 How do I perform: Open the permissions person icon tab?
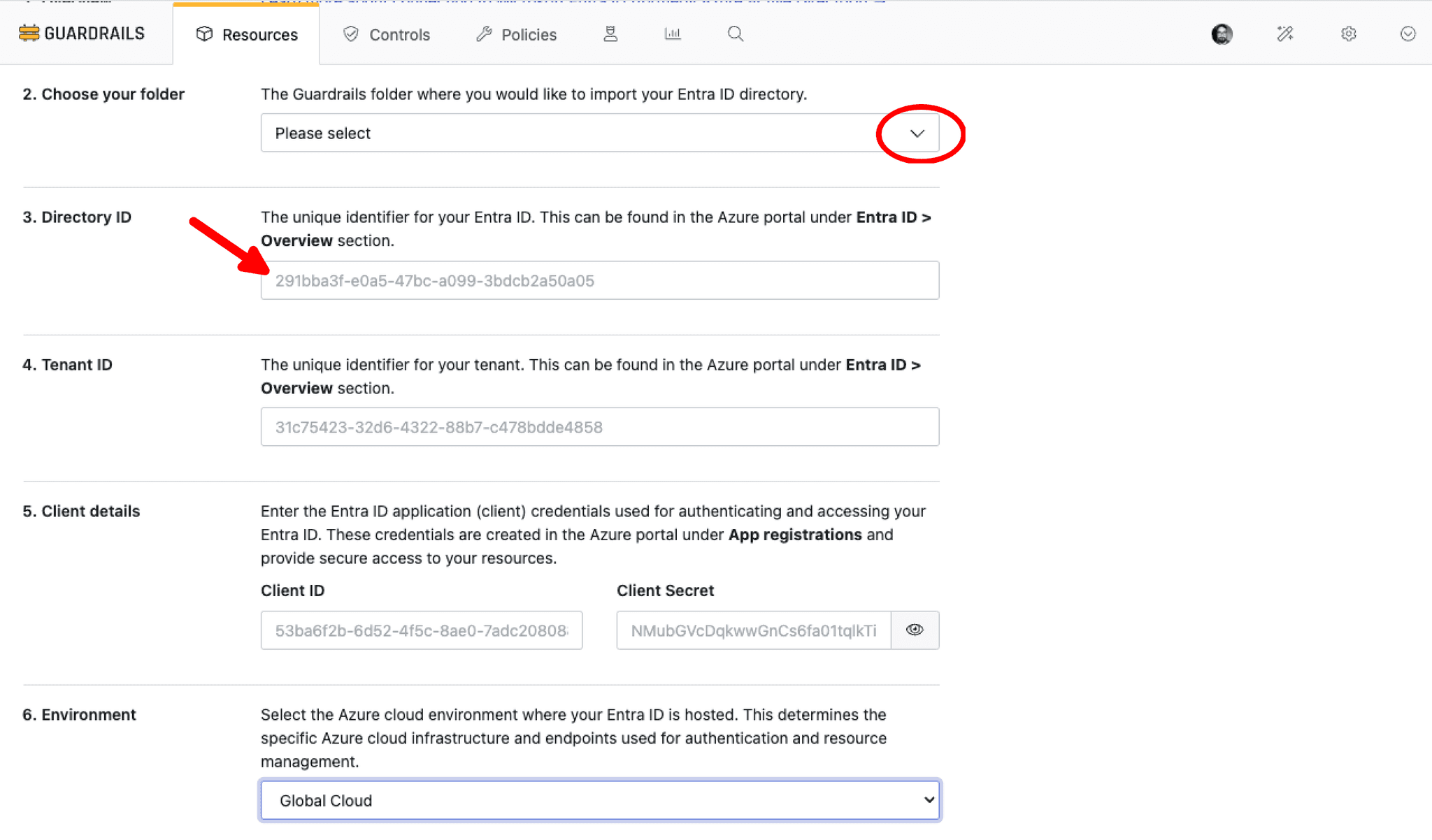(x=610, y=34)
